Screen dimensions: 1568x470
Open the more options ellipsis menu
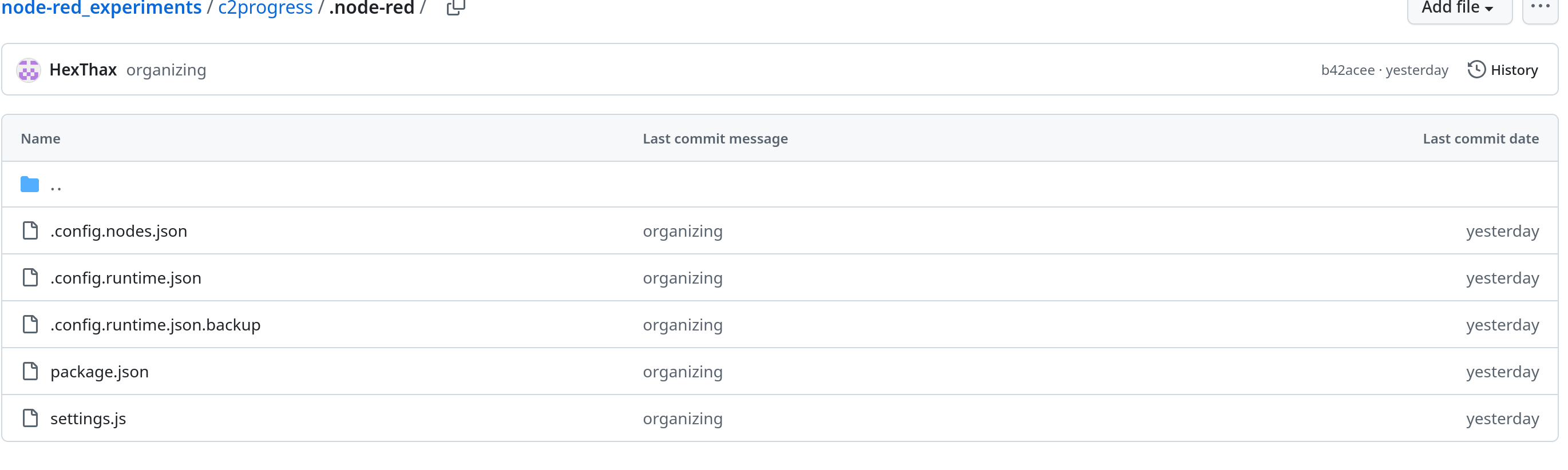[x=1540, y=7]
